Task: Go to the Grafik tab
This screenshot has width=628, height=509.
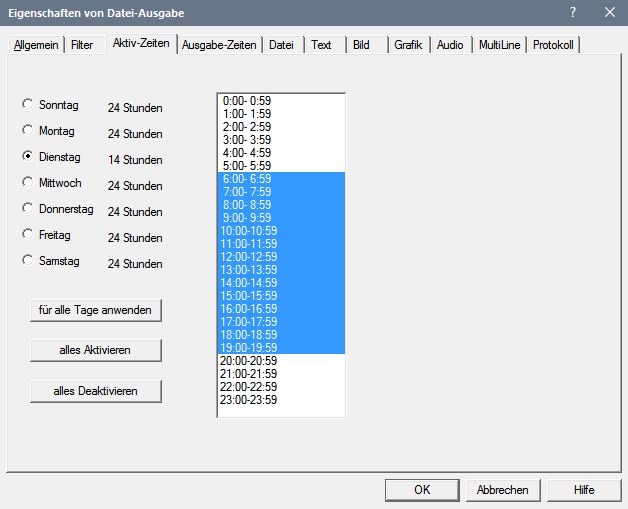Action: tap(408, 45)
